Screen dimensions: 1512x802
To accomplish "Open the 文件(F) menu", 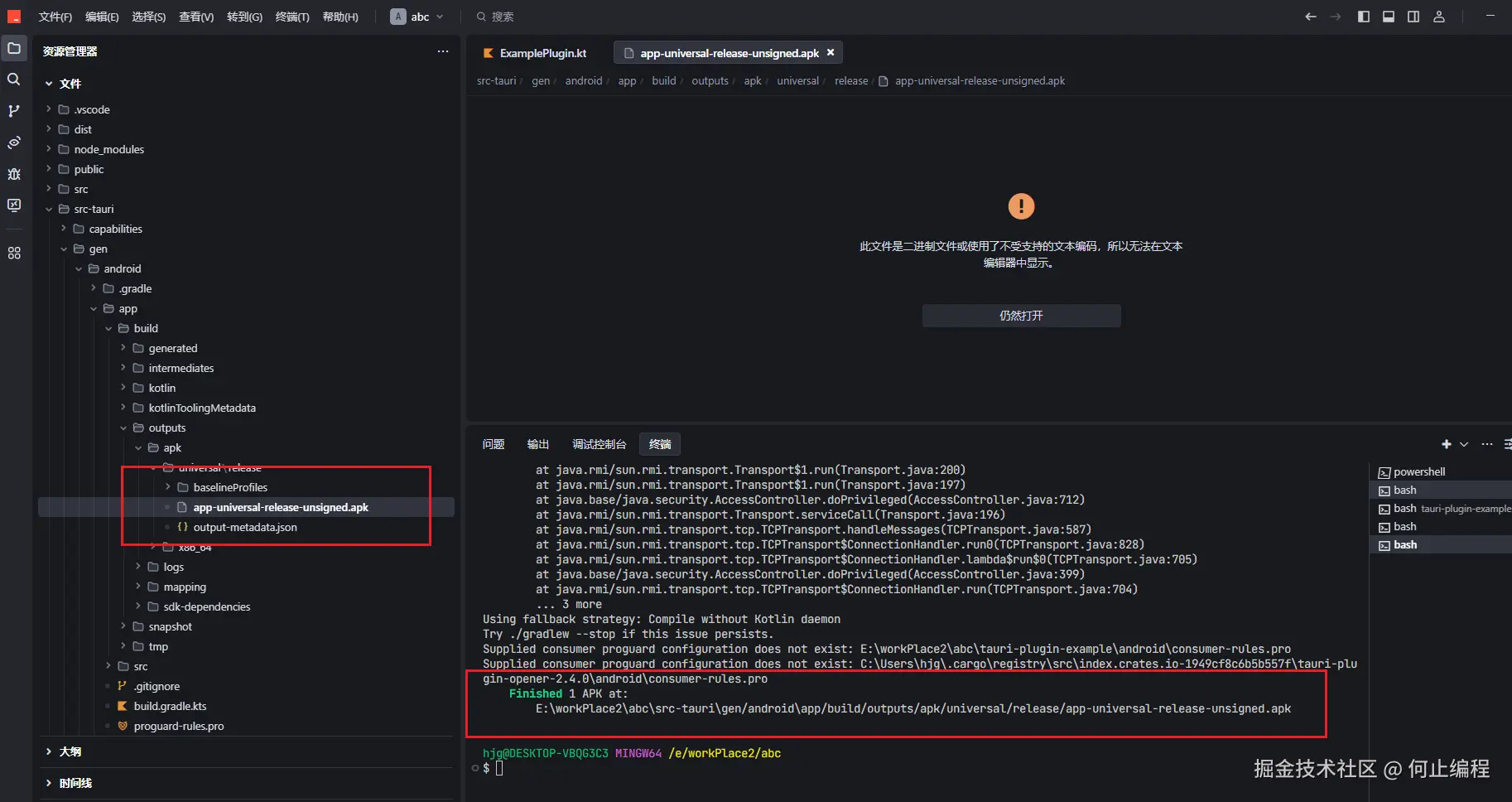I will point(55,17).
